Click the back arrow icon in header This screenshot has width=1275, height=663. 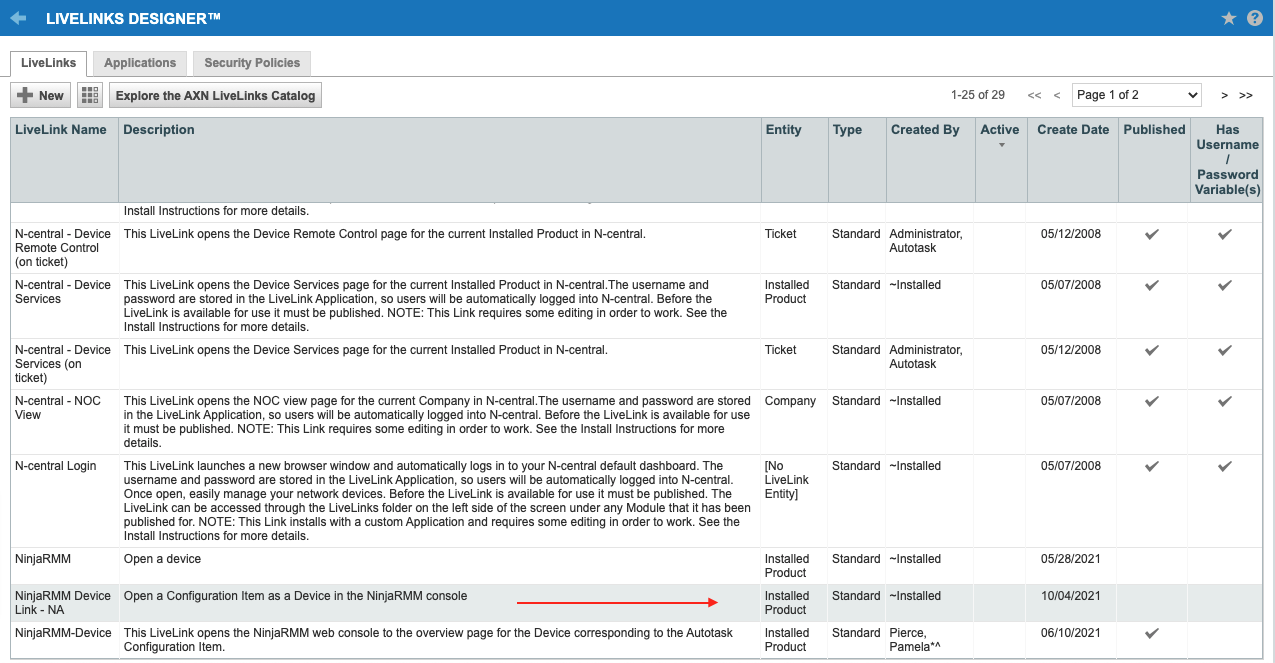pyautogui.click(x=18, y=18)
